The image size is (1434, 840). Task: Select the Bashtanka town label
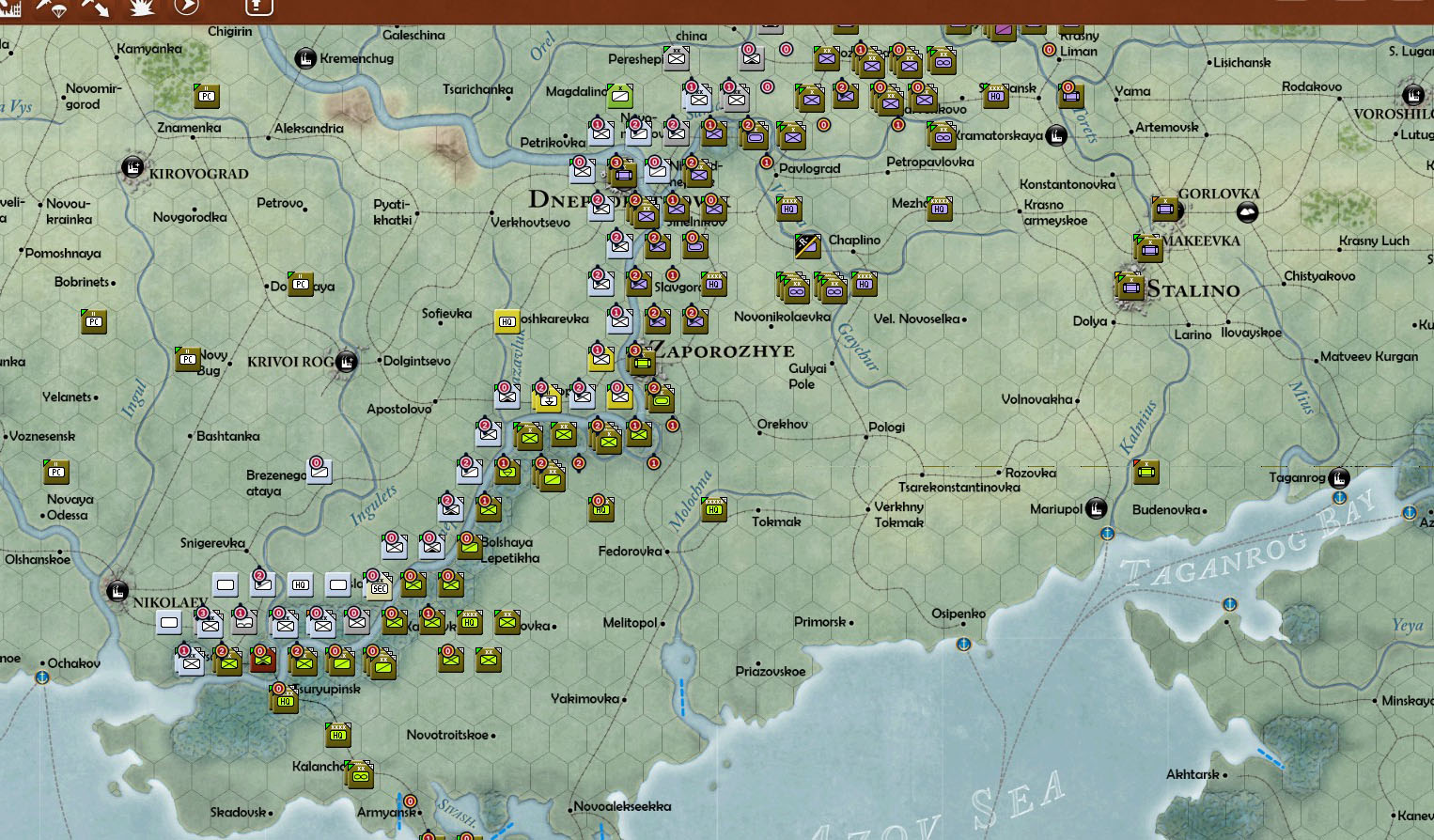[228, 436]
